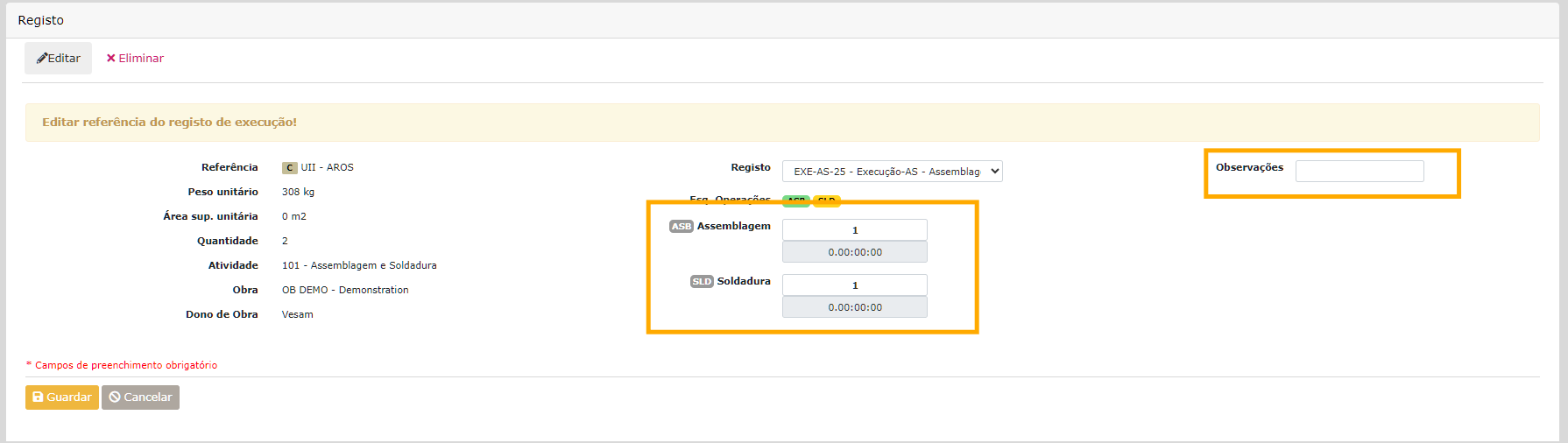Open the Editar tab with pencil icon
The height and width of the screenshot is (443, 1568).
pos(58,59)
